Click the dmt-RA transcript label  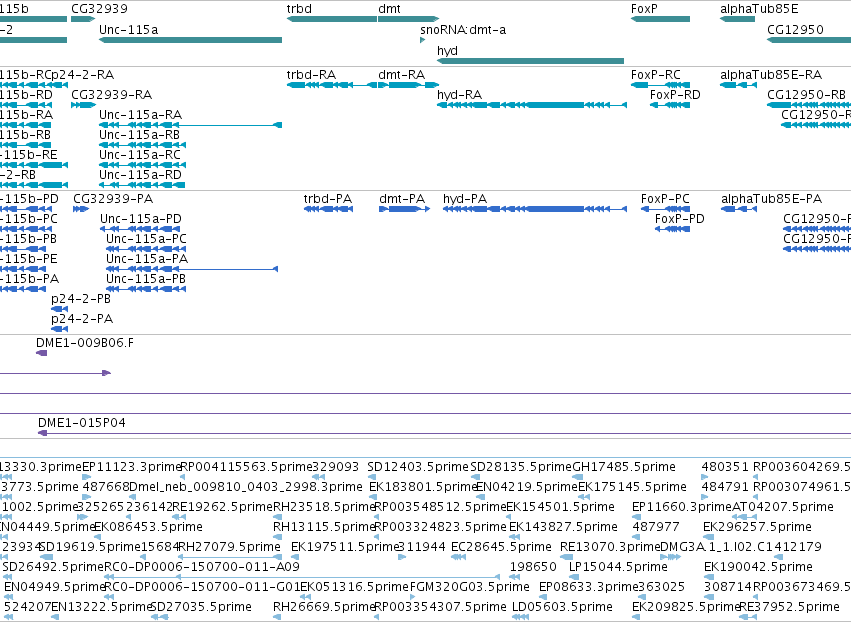tap(401, 75)
